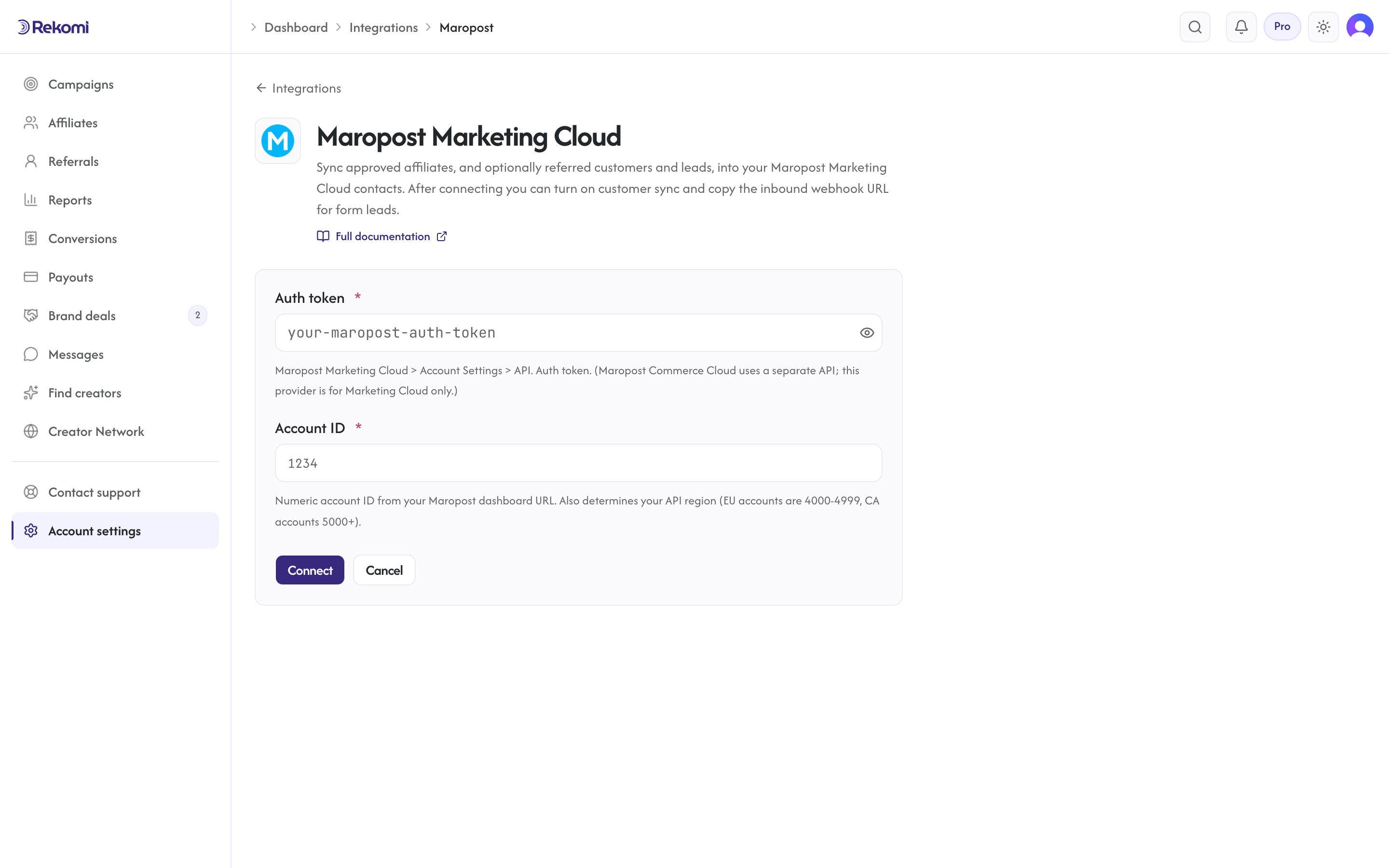Open Affiliates in the sidebar
The image size is (1389, 868).
click(x=115, y=123)
